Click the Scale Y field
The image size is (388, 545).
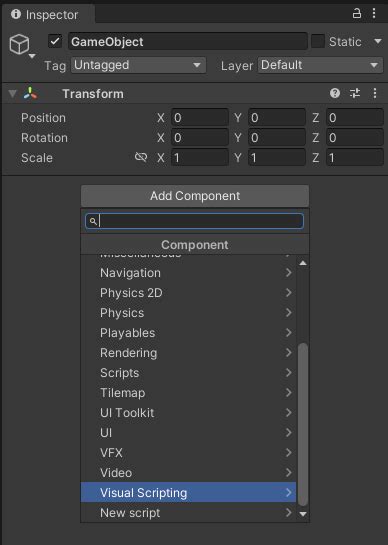coord(277,157)
